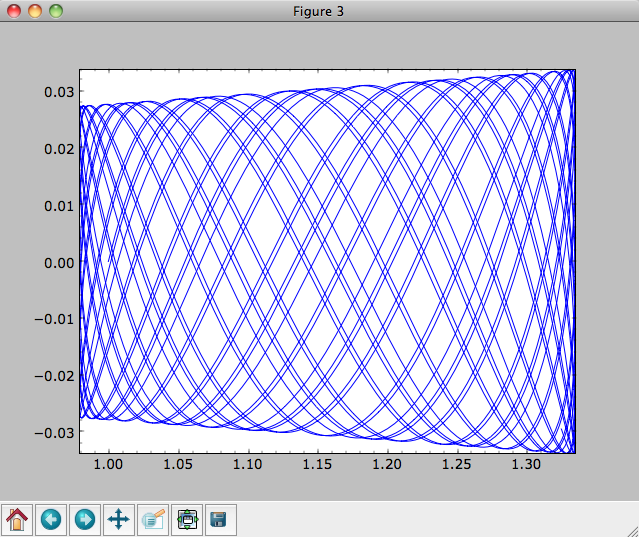The image size is (639, 537).
Task: Click the −0.01 y-axis label
Action: click(54, 319)
